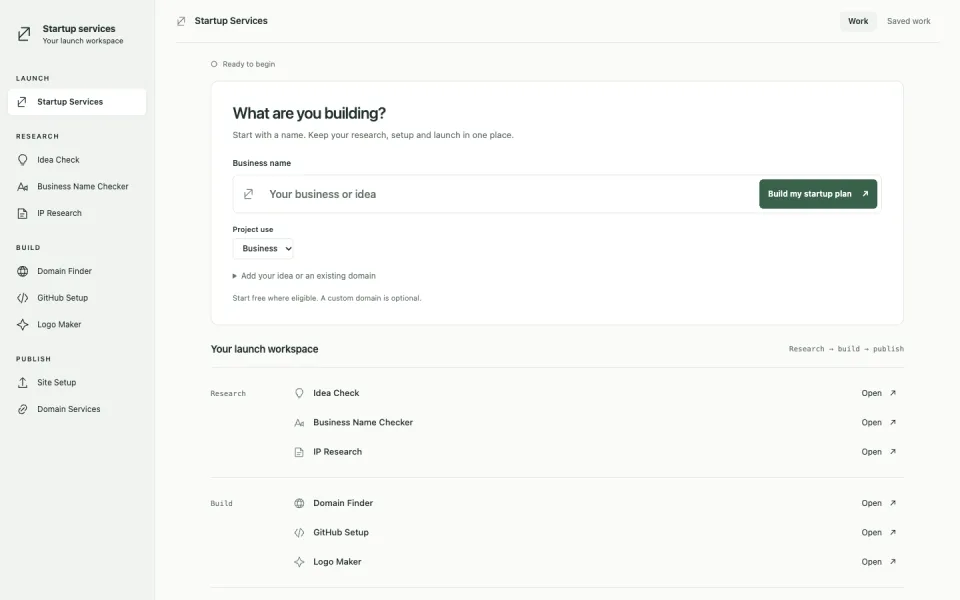Go to GitHub Setup in the sidebar
The width and height of the screenshot is (960, 600).
click(x=77, y=298)
